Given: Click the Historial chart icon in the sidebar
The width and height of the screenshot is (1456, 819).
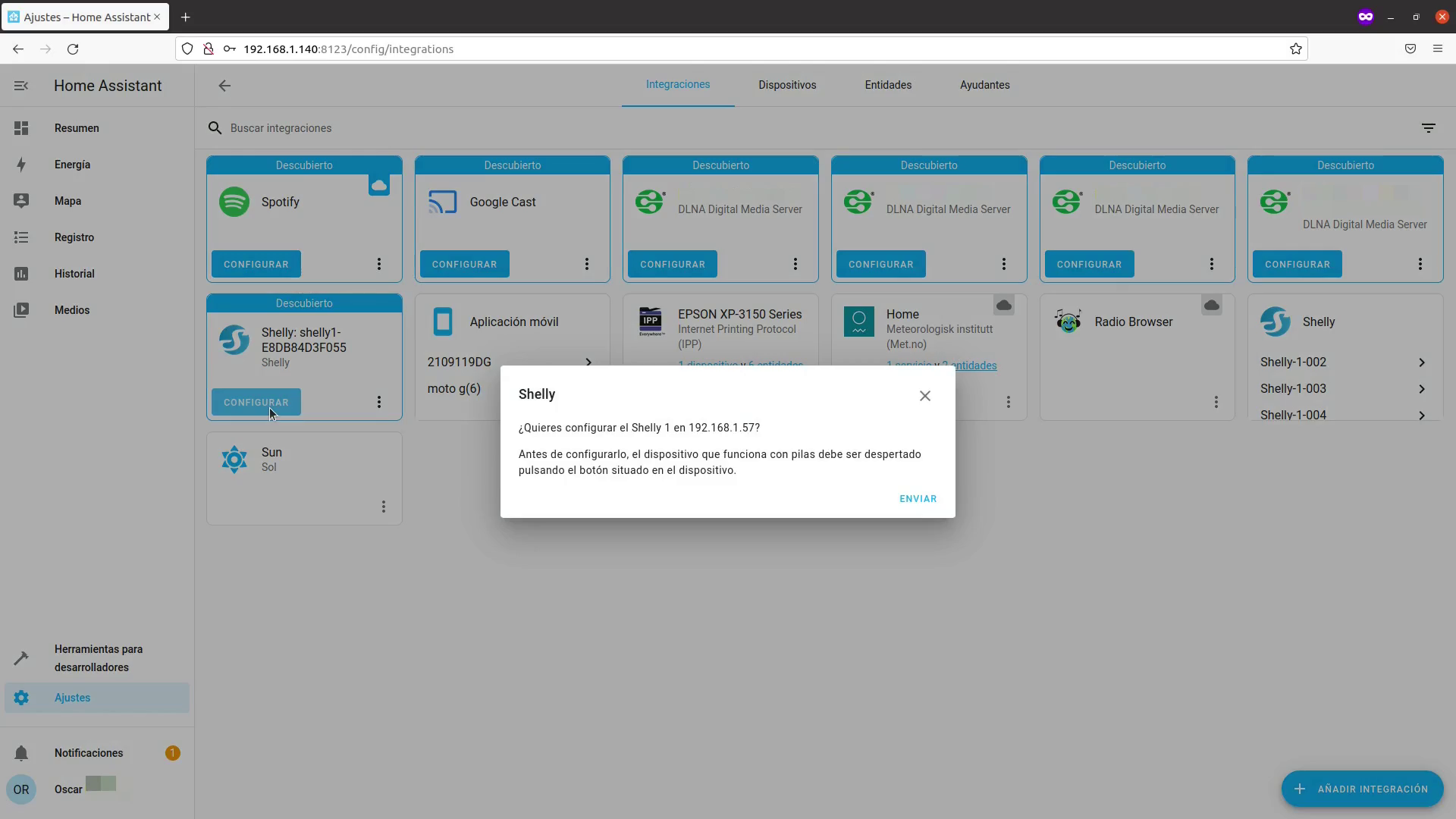Looking at the screenshot, I should coord(21,274).
